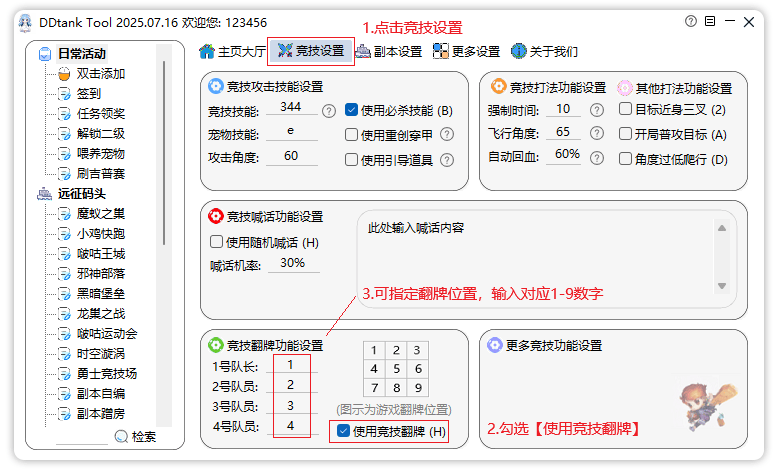Uncheck 使用必杀技能 (B)
Screen dimensions: 777x473
click(351, 110)
